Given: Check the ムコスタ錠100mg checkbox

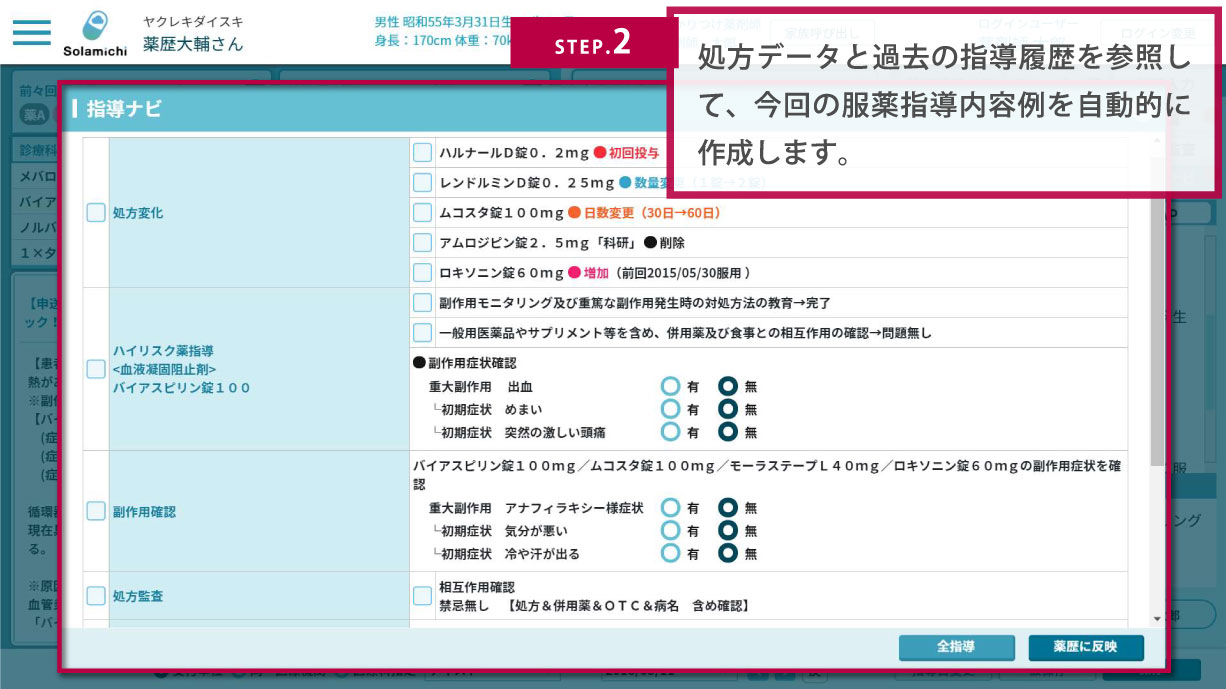Looking at the screenshot, I should coord(423,212).
